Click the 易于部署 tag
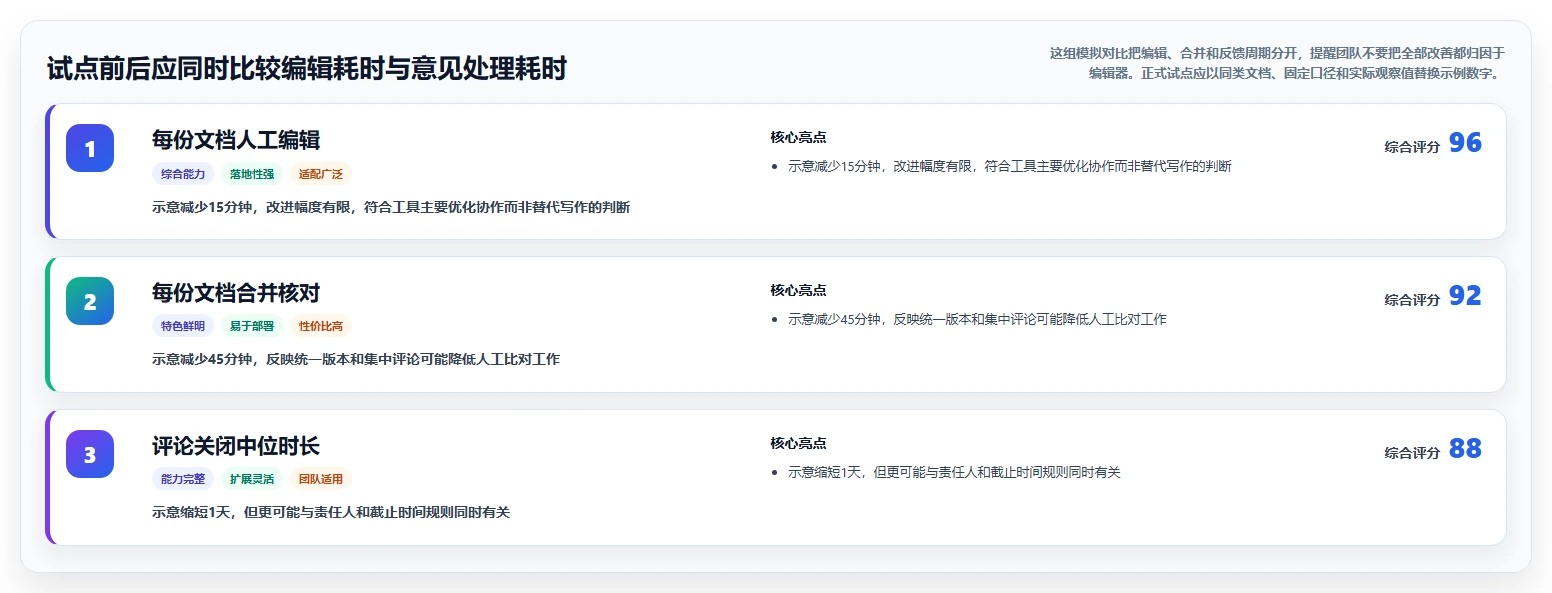Viewport: 1552px width, 593px height. click(x=252, y=326)
